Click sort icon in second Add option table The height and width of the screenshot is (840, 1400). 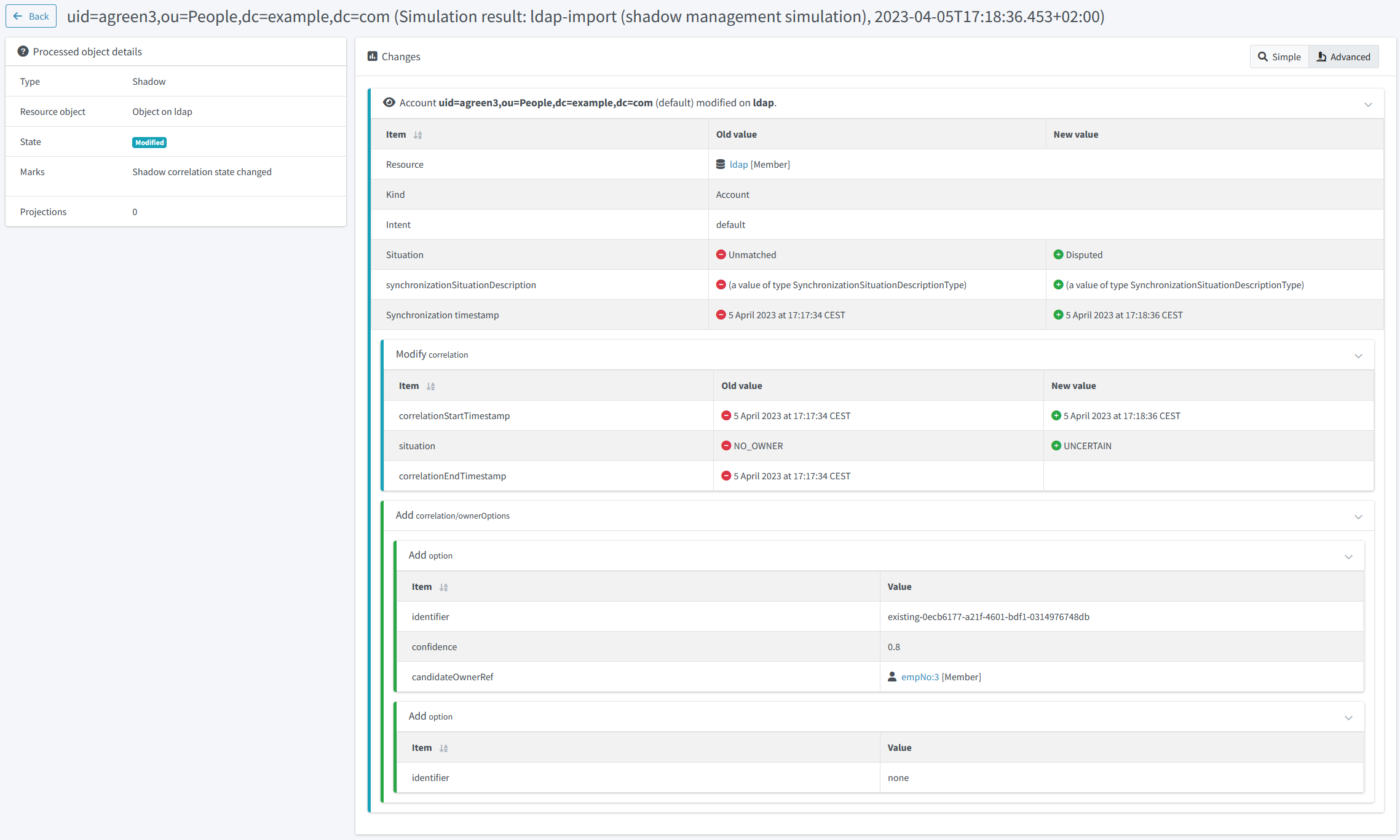(x=443, y=748)
